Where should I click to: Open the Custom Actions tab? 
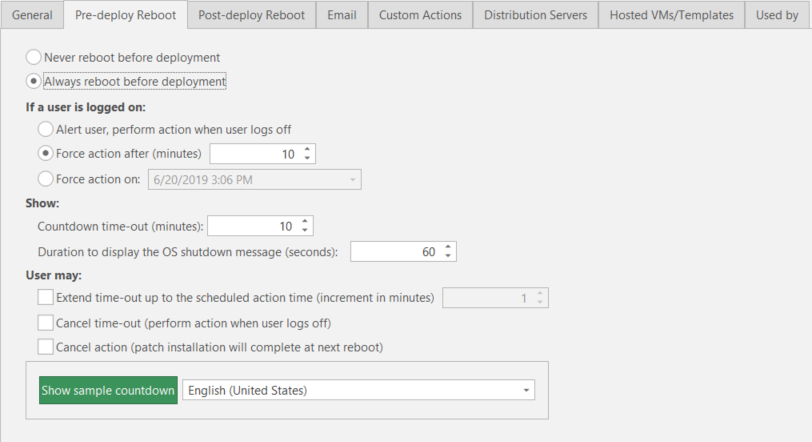pos(420,15)
